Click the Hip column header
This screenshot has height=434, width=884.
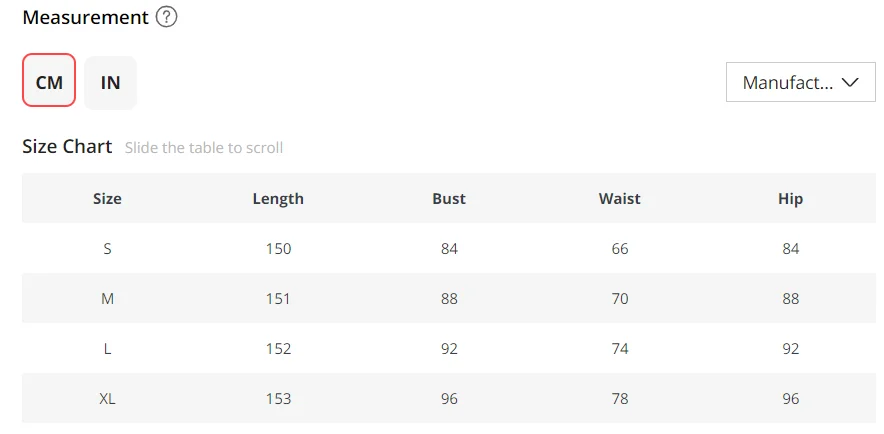pyautogui.click(x=791, y=198)
